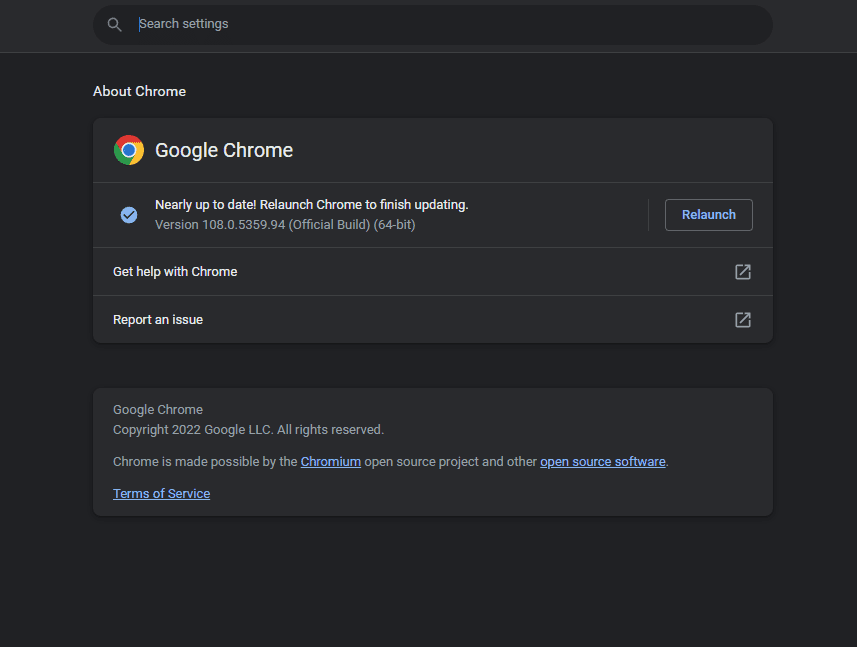
Task: Open Report an issue
Action: point(433,320)
